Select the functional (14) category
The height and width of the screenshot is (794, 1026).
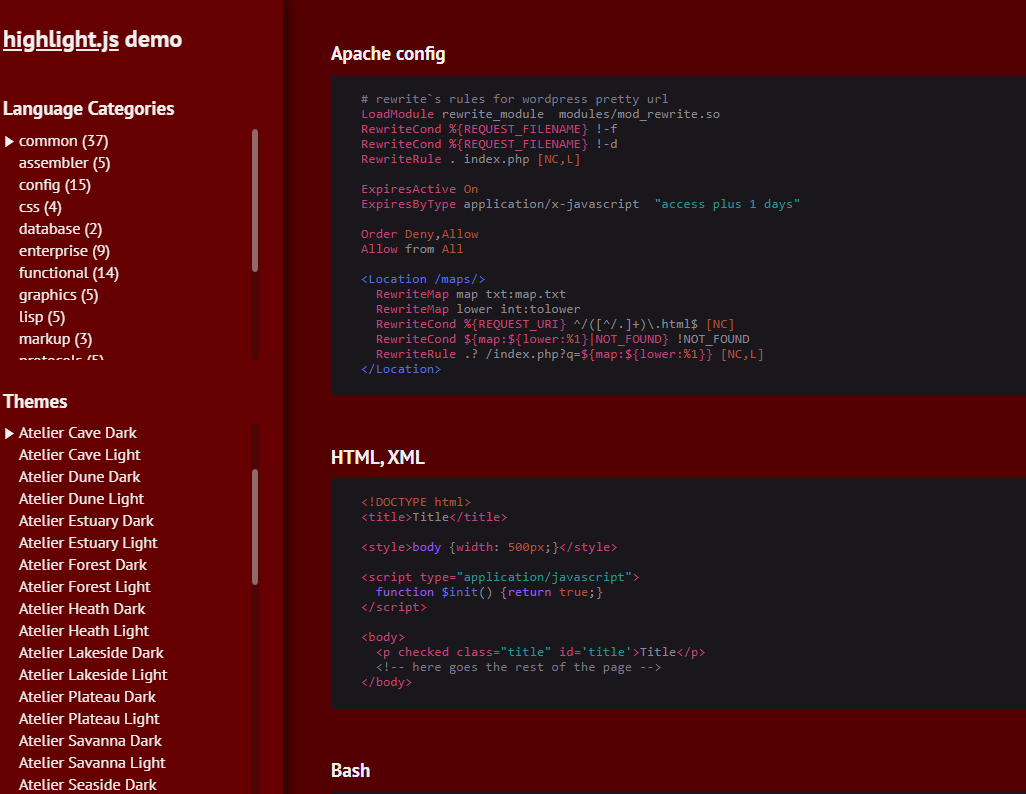(x=69, y=273)
